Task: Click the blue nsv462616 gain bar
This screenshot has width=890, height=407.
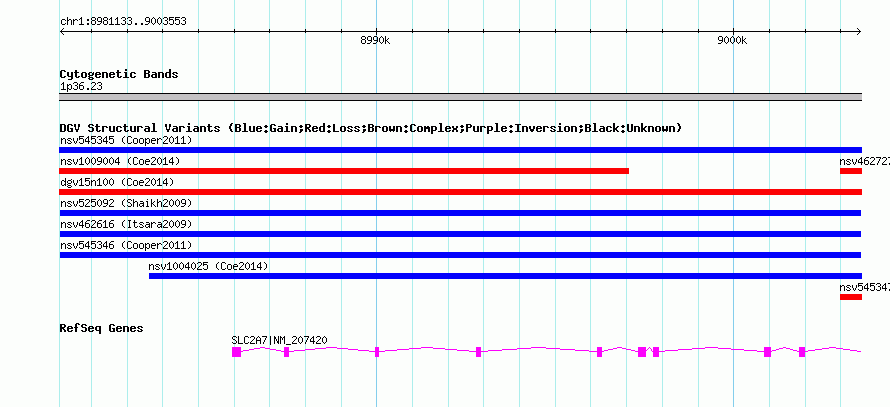Action: pos(460,234)
